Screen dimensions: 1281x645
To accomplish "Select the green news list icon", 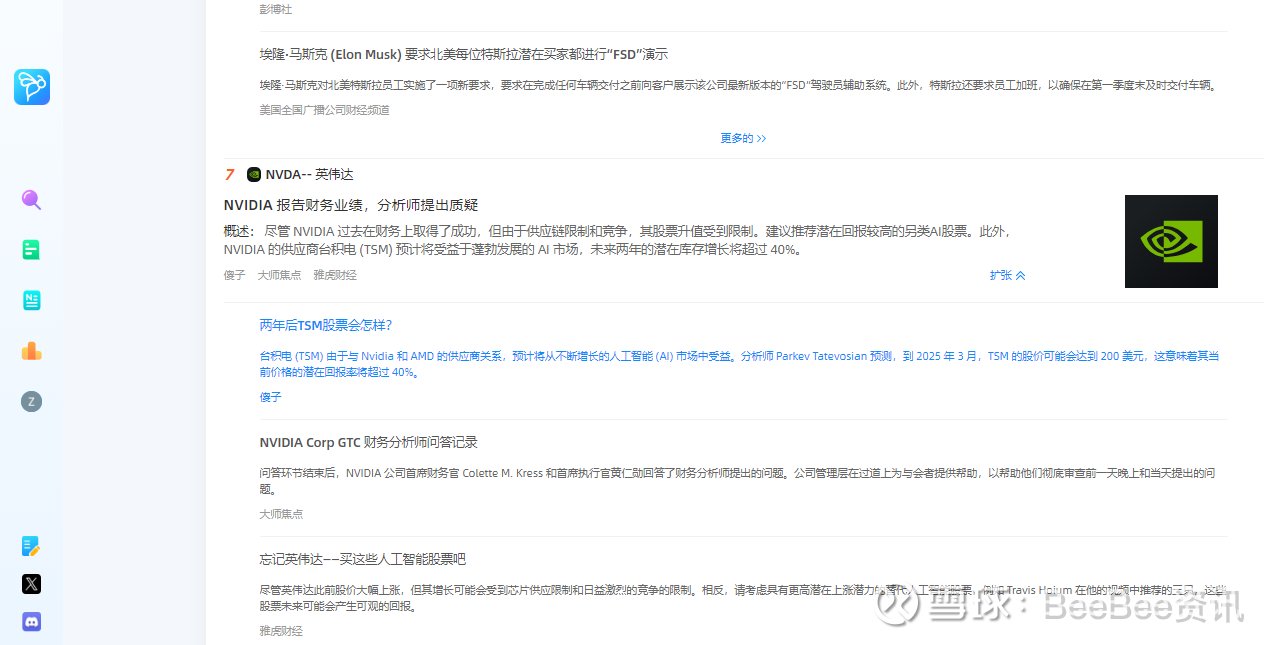I will point(31,249).
